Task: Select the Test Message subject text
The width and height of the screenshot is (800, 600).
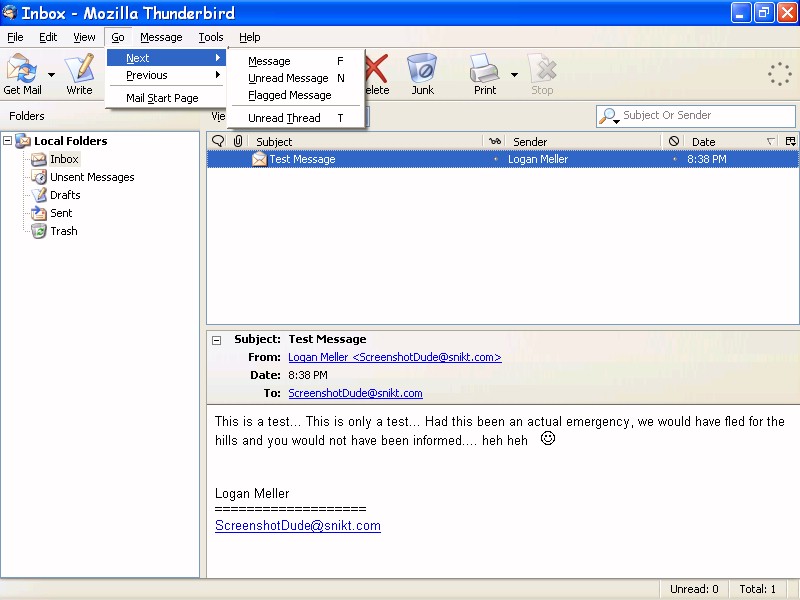Action: coord(302,159)
